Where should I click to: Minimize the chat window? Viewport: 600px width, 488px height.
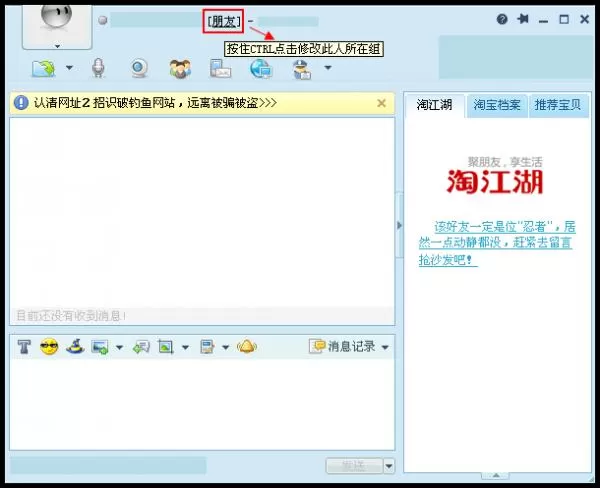(543, 21)
